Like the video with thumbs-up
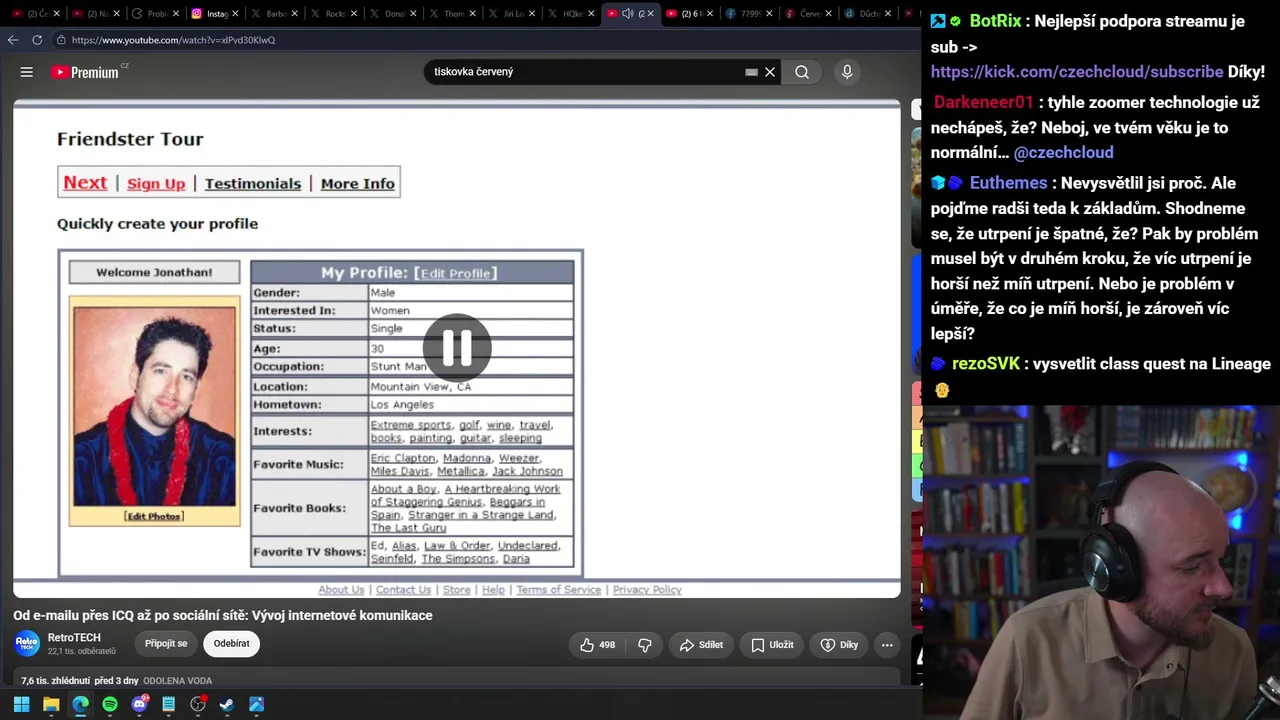Screen dimensions: 1280x720 click(596, 645)
